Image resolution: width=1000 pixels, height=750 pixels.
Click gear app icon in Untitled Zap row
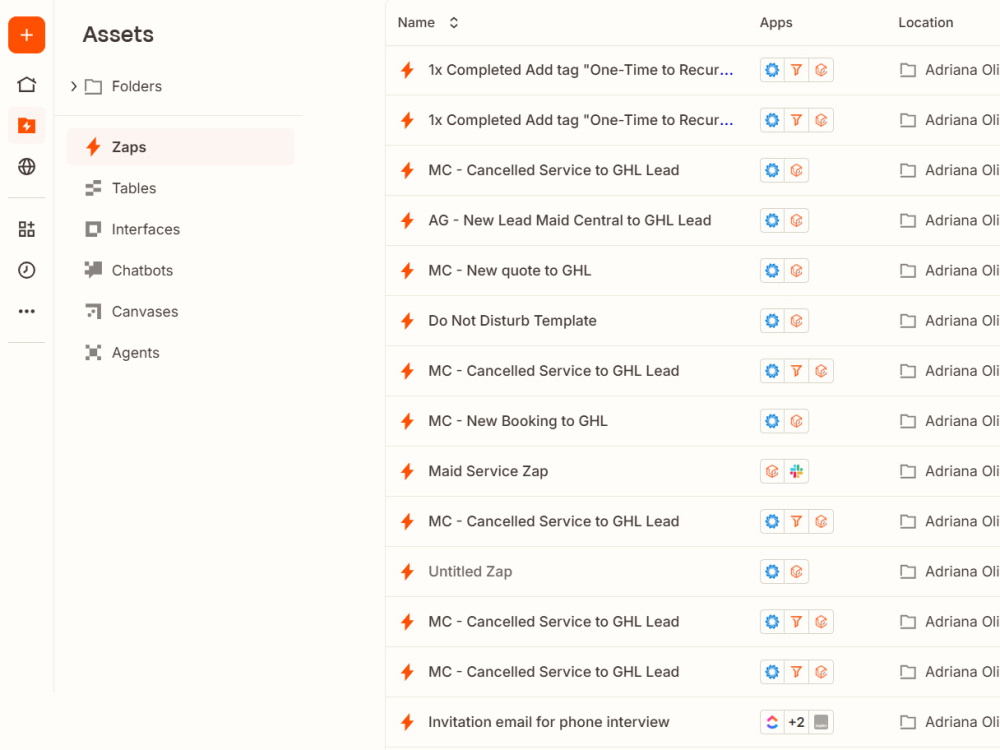pyautogui.click(x=772, y=571)
